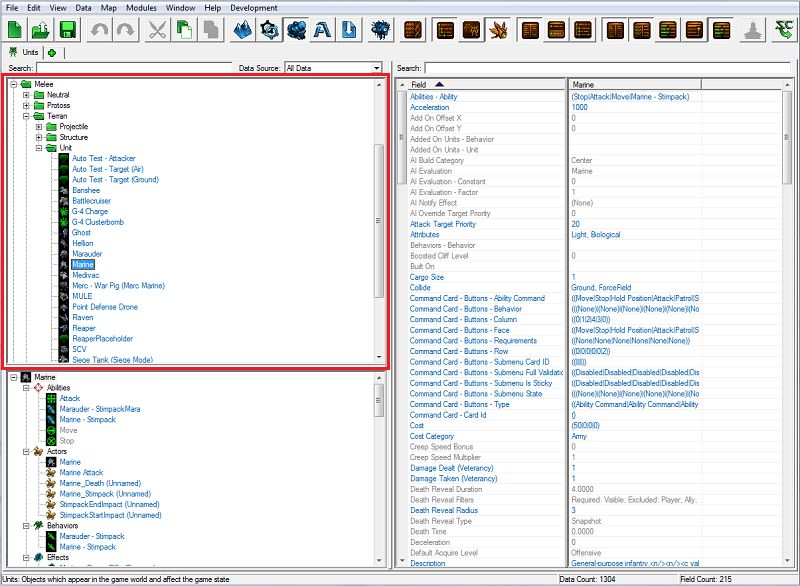Click the Open document toolbar icon
The width and height of the screenshot is (800, 586).
tap(41, 30)
